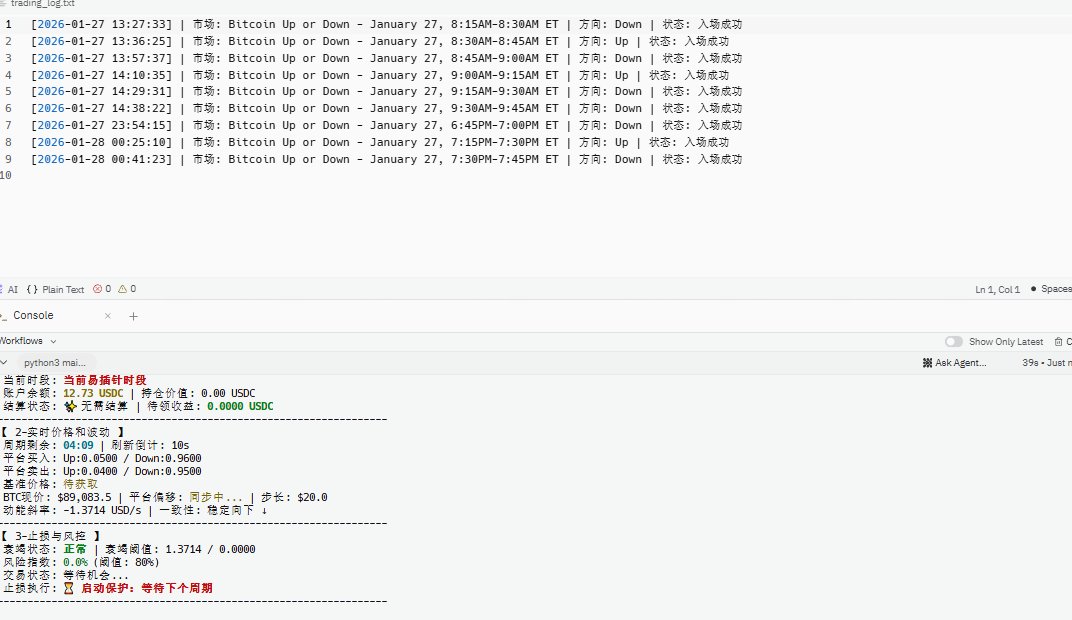Collapse the python3 main workflow output
Image resolution: width=1072 pixels, height=620 pixels.
click(x=4, y=362)
